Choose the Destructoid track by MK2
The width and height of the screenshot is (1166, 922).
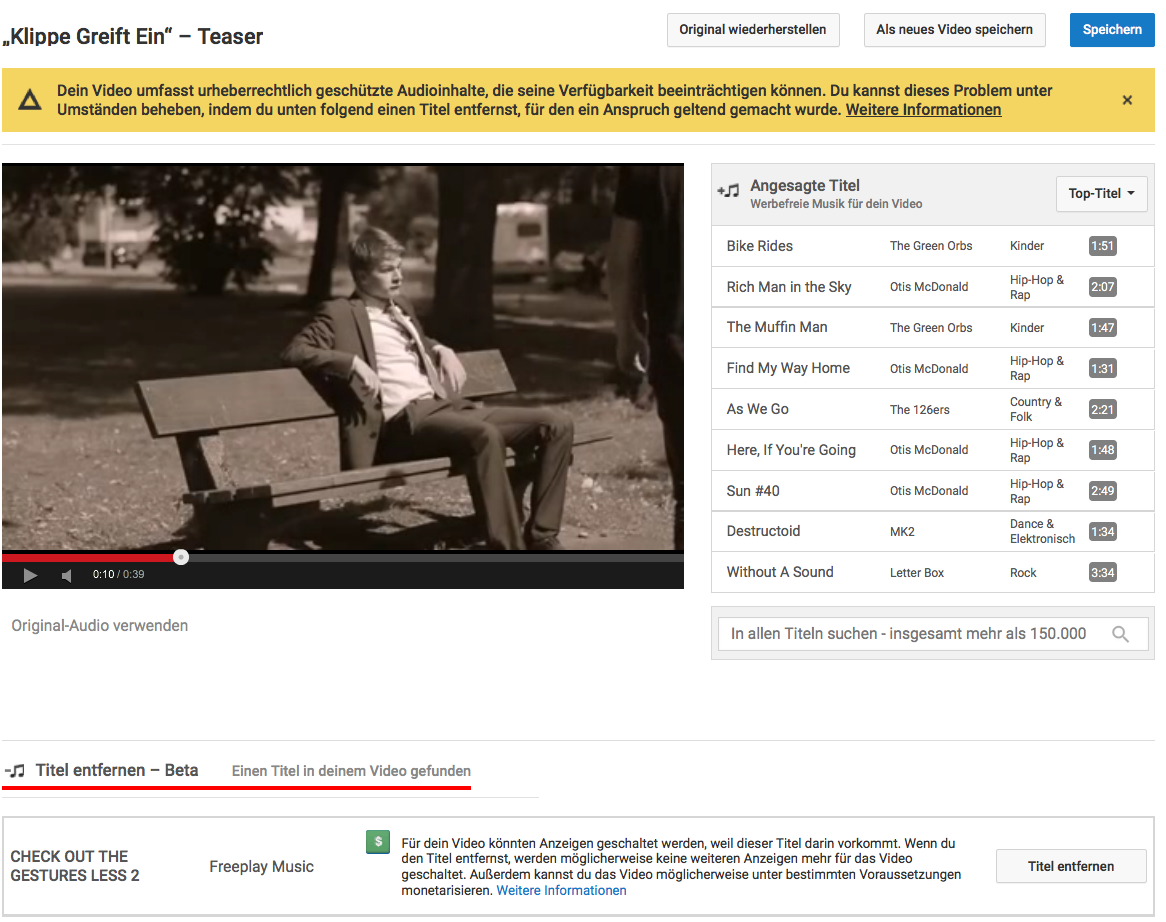[x=763, y=531]
